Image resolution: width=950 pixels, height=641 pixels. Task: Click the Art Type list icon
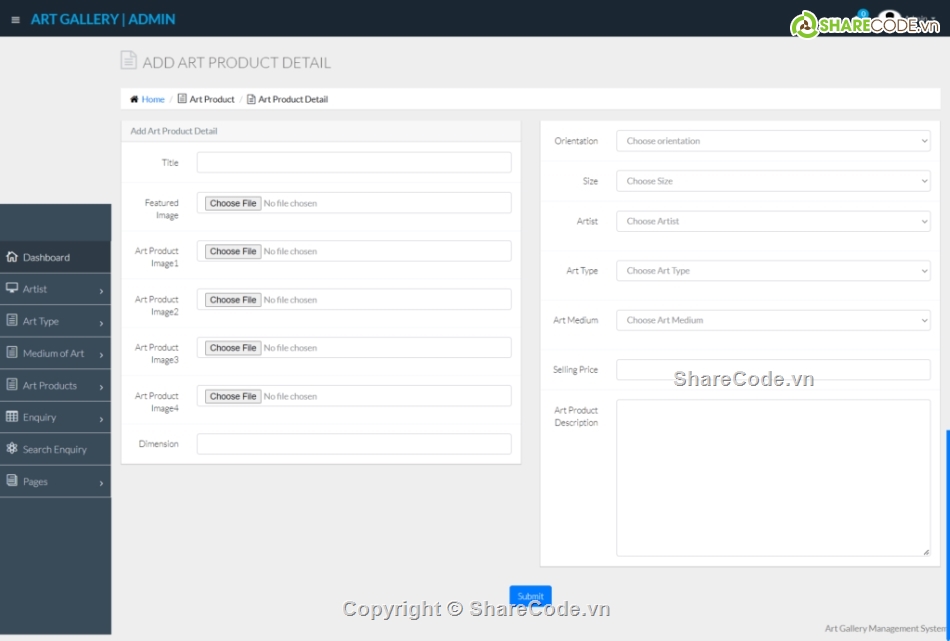tap(12, 320)
